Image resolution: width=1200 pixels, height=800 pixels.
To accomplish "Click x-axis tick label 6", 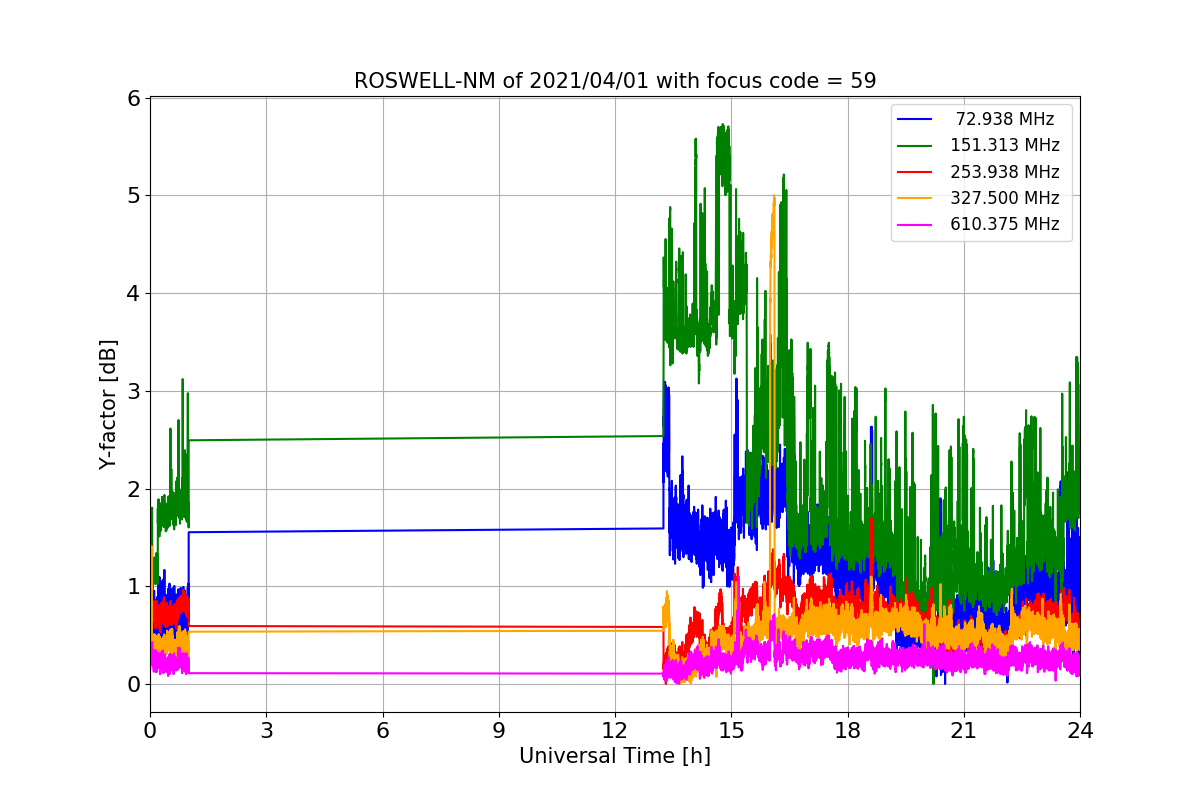I will pyautogui.click(x=382, y=731).
